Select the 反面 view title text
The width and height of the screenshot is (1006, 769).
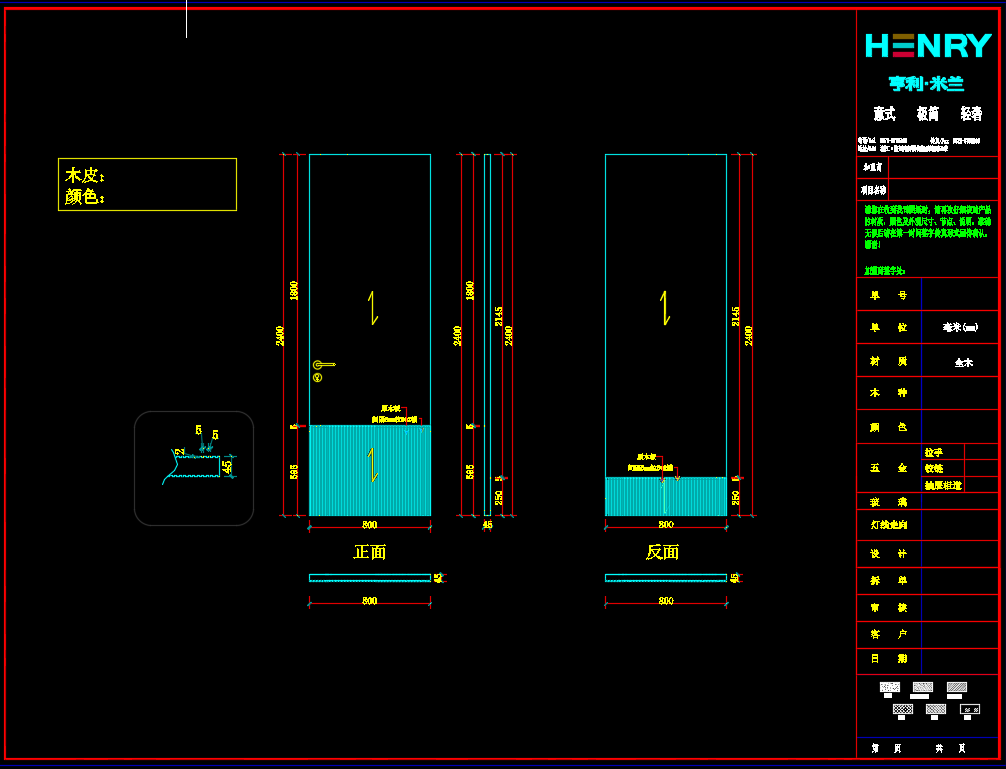[x=662, y=552]
